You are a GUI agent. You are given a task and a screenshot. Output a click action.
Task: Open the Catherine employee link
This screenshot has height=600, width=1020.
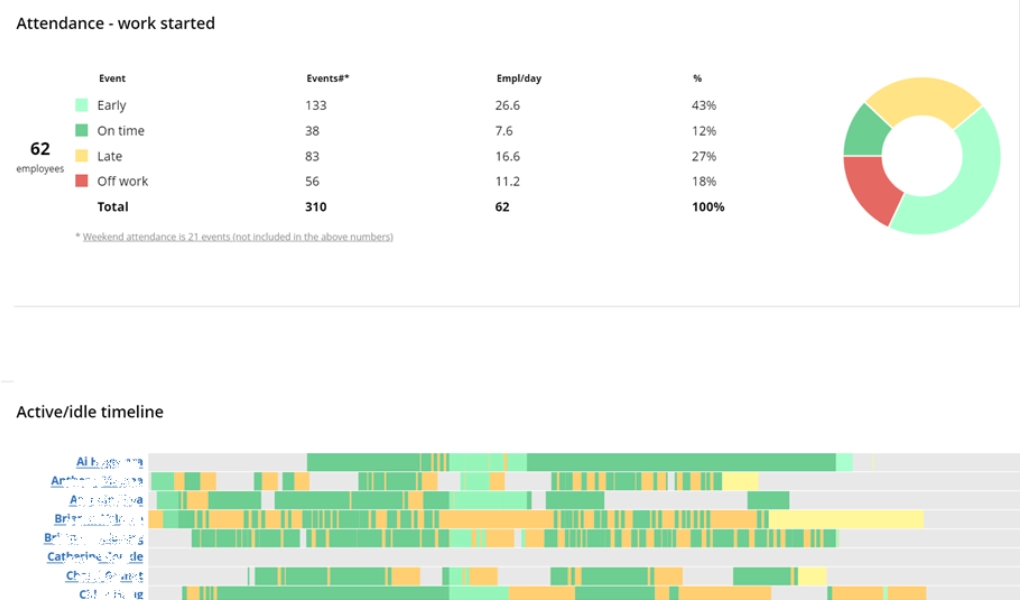pyautogui.click(x=95, y=557)
